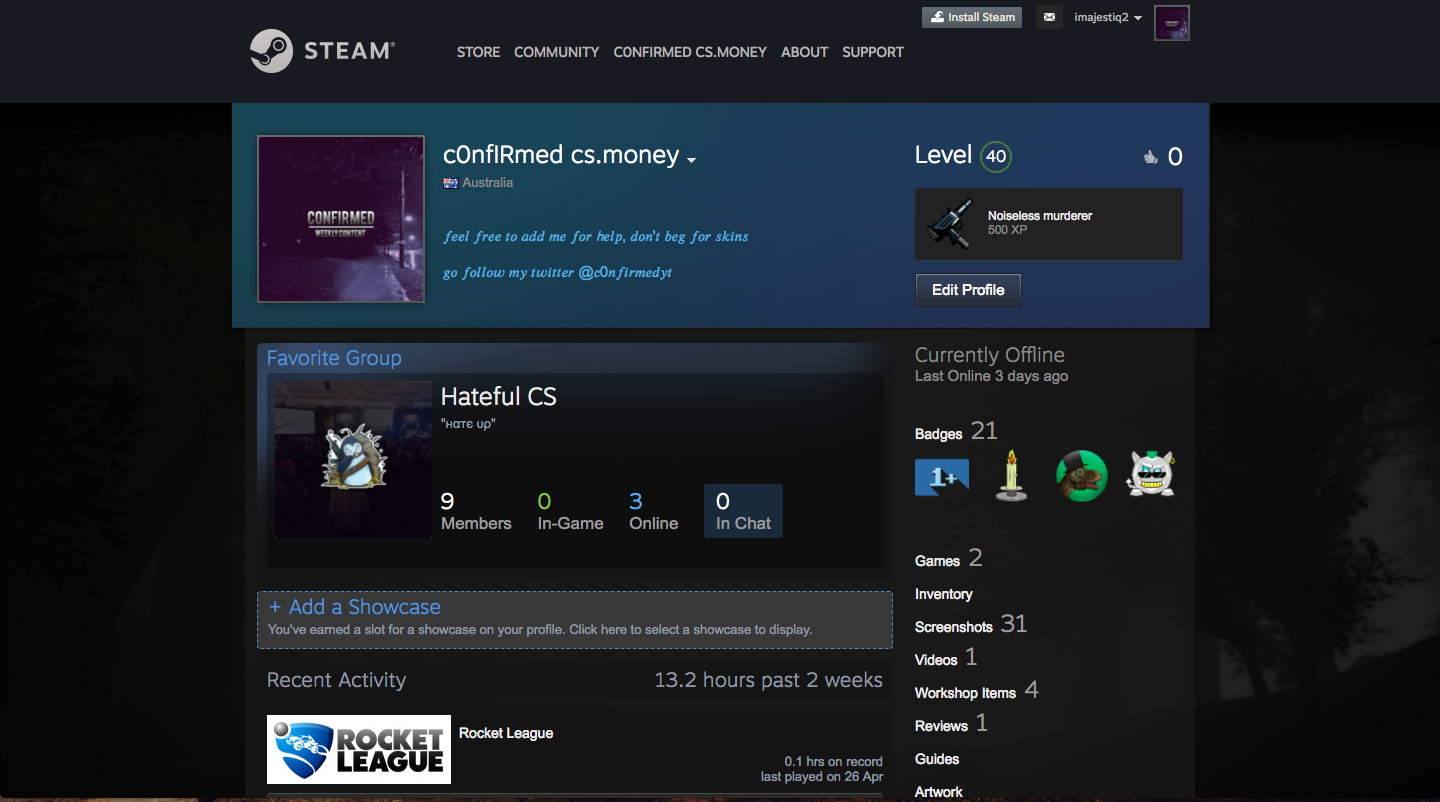Click the Install Steam button
This screenshot has height=802, width=1440.
pos(972,17)
